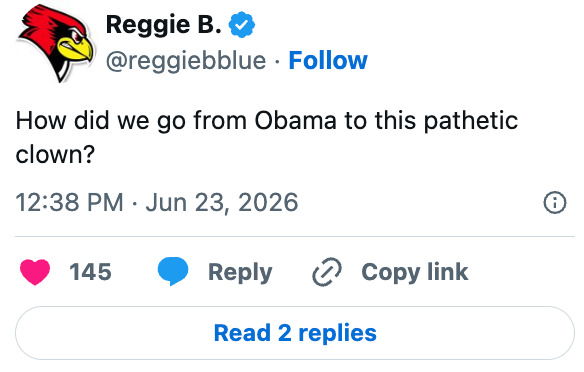Open the circled info icon

[x=555, y=203]
